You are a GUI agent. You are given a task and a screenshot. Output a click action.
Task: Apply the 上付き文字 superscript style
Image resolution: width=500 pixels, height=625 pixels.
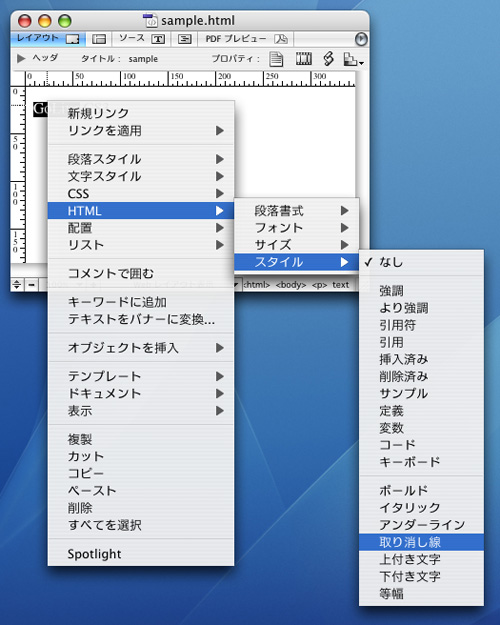tap(421, 559)
